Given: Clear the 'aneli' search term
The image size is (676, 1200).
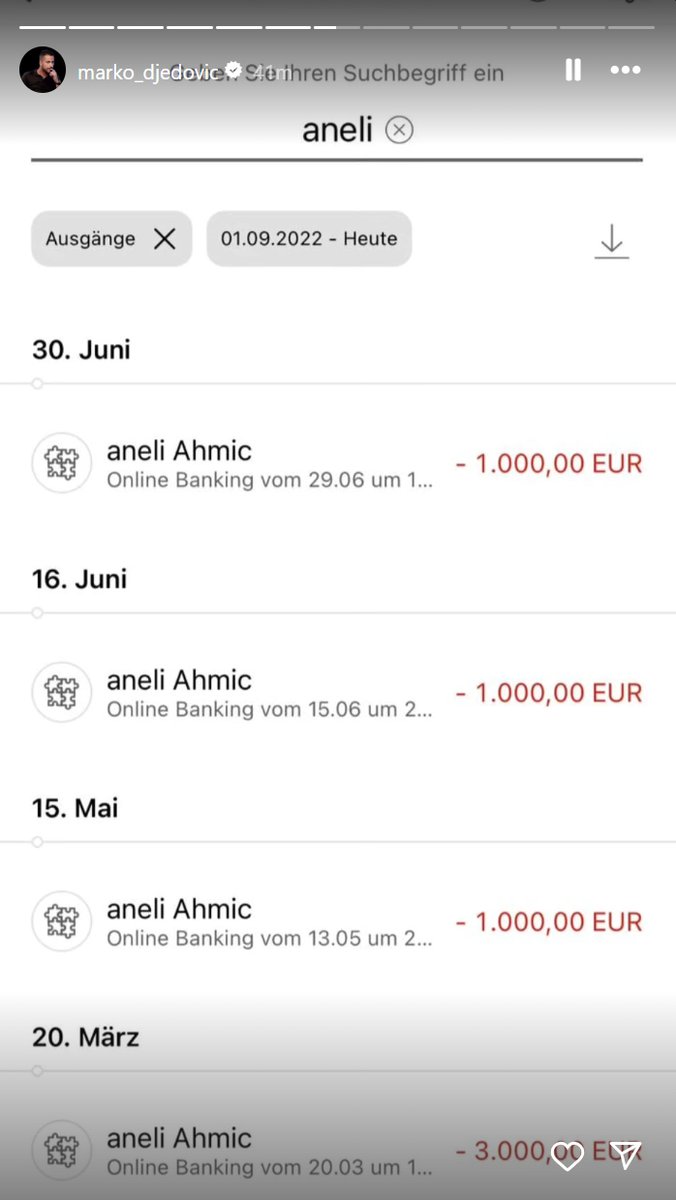Looking at the screenshot, I should coord(399,130).
